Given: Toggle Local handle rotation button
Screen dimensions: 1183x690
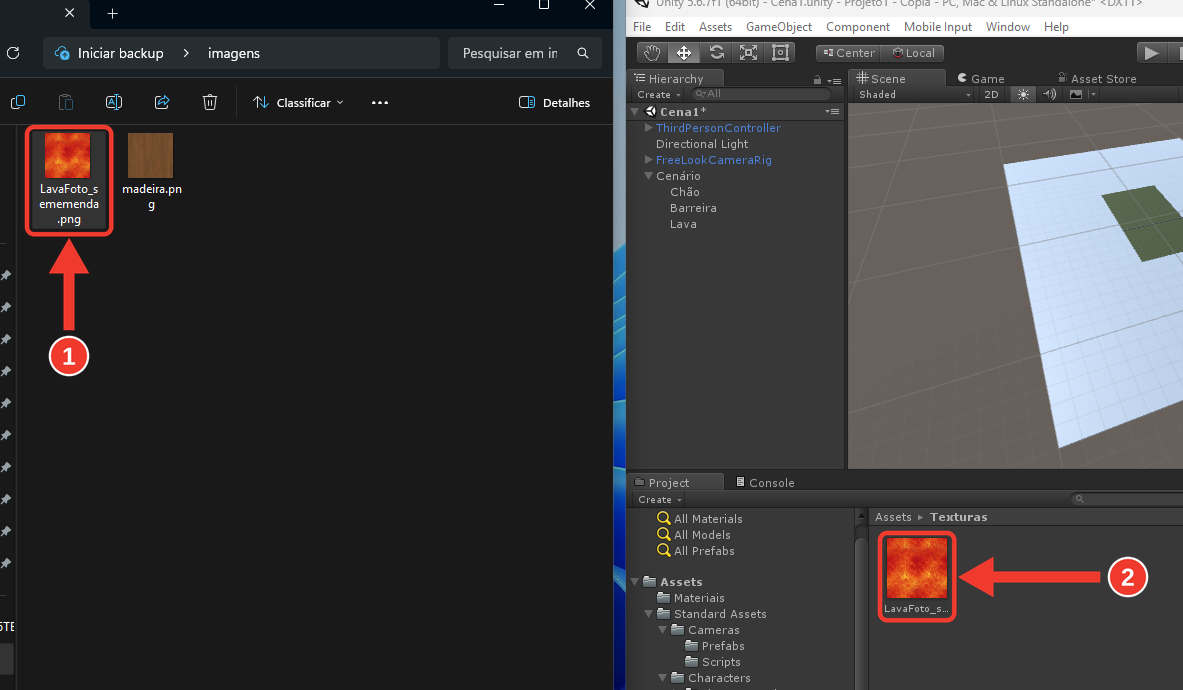Looking at the screenshot, I should pyautogui.click(x=913, y=53).
